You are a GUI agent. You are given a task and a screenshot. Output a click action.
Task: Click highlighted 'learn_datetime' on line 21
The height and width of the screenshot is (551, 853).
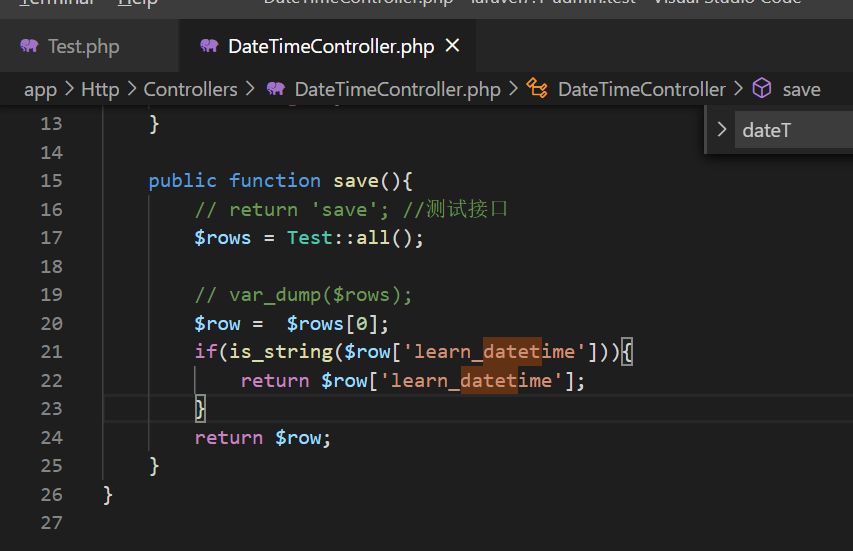click(495, 352)
